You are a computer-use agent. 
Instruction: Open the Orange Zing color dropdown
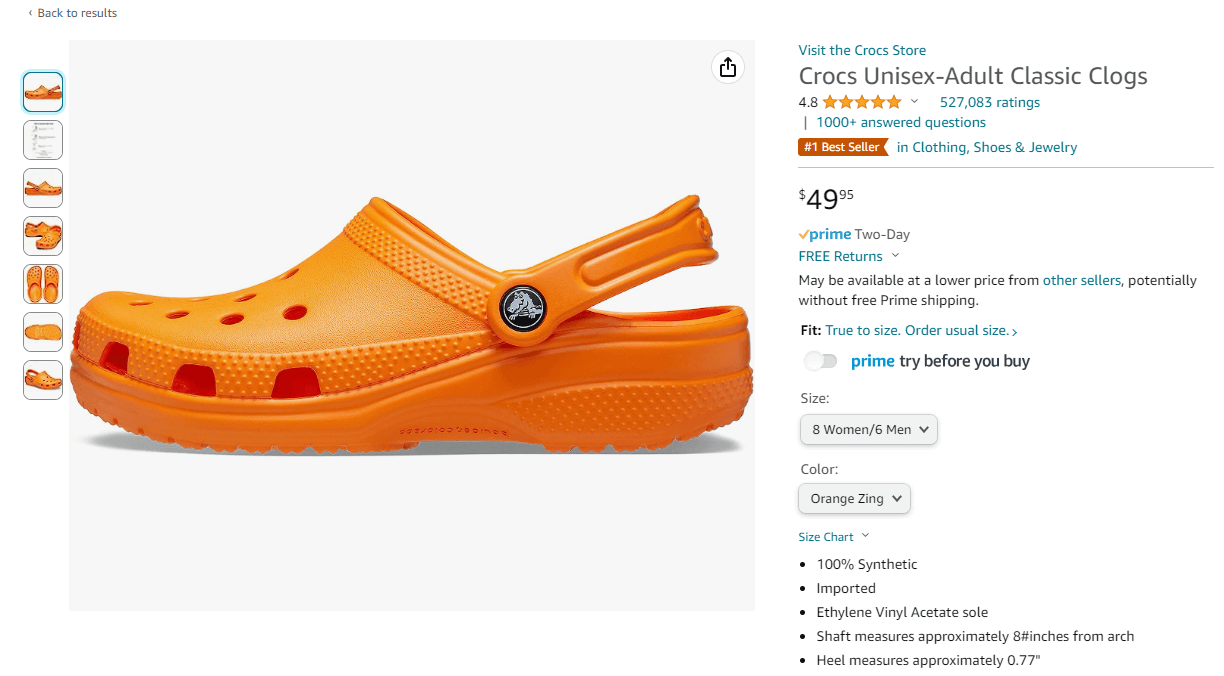[855, 498]
